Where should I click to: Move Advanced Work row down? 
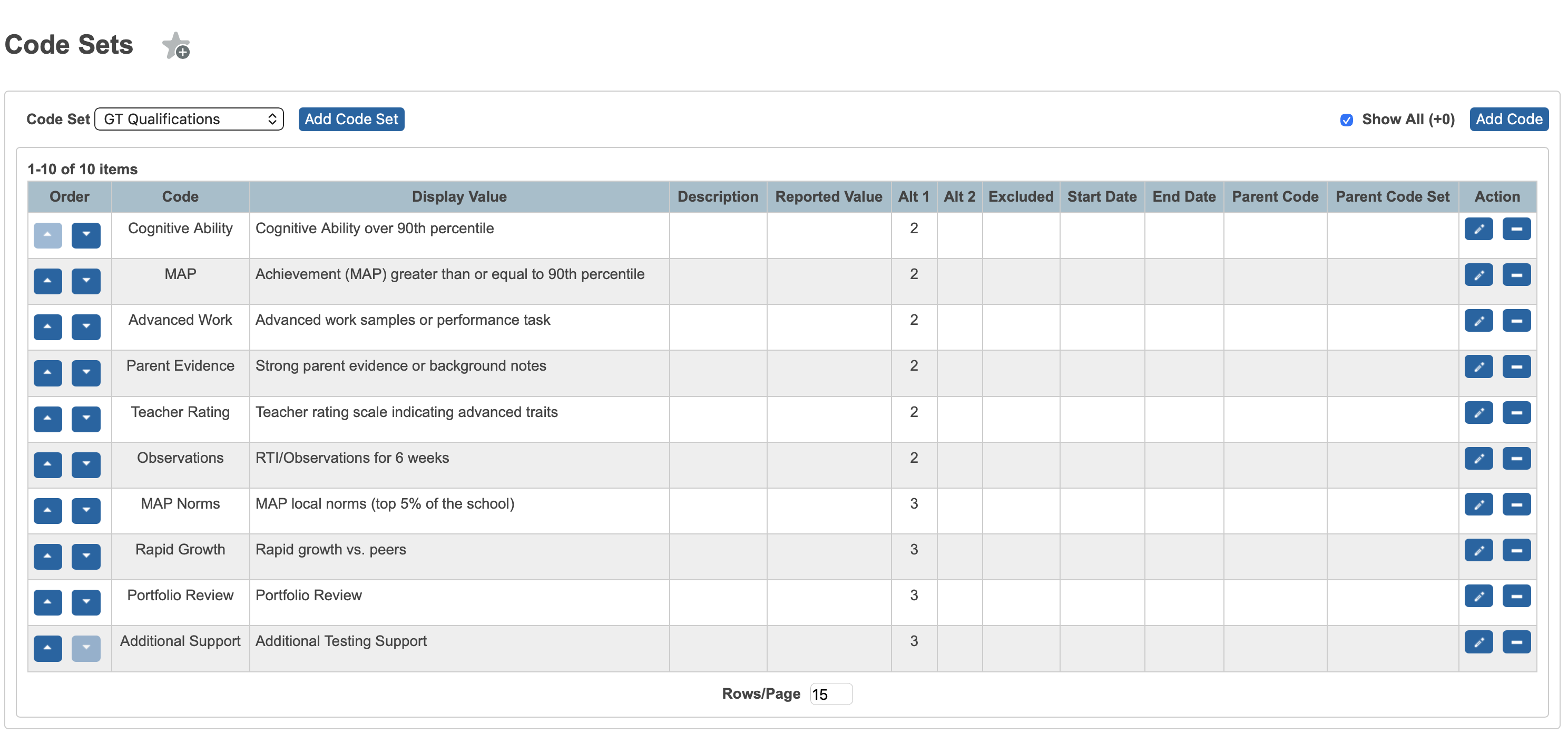(86, 326)
